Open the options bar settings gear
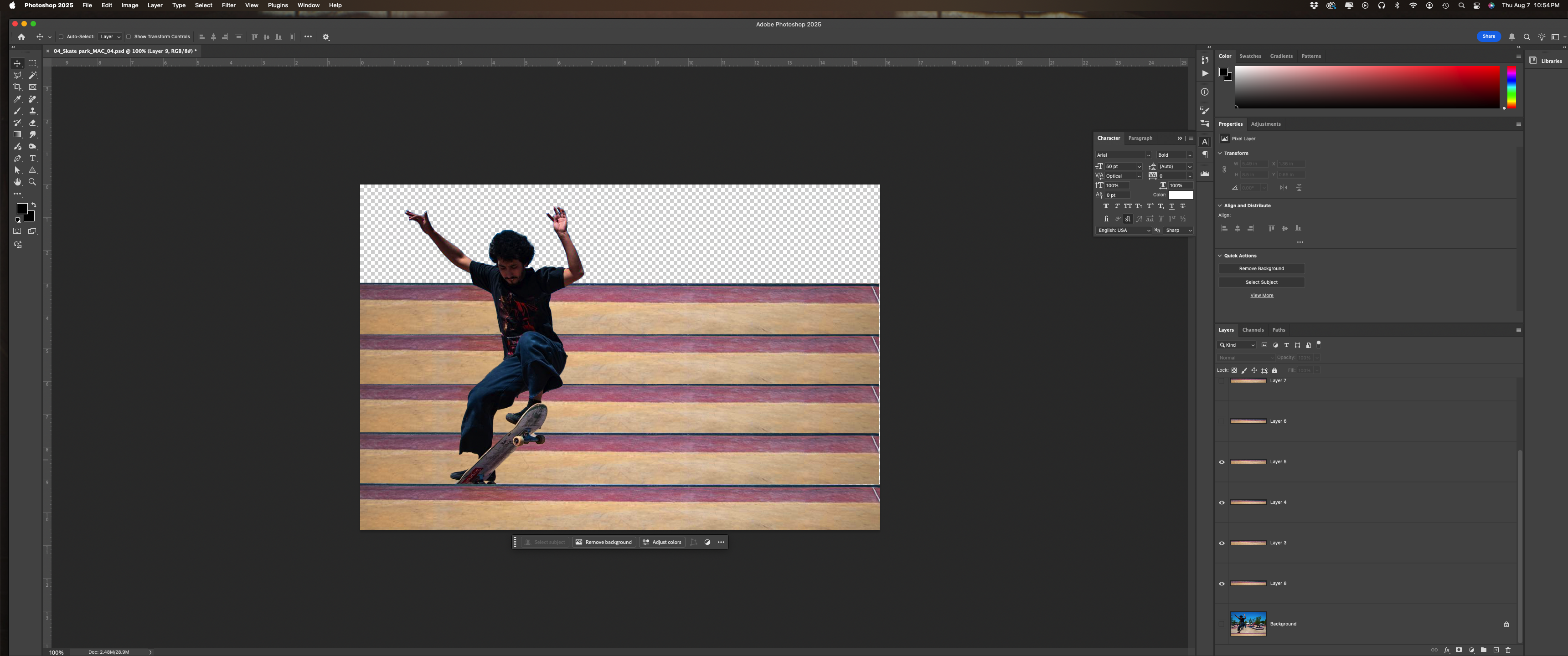This screenshot has height=656, width=1568. pyautogui.click(x=325, y=37)
